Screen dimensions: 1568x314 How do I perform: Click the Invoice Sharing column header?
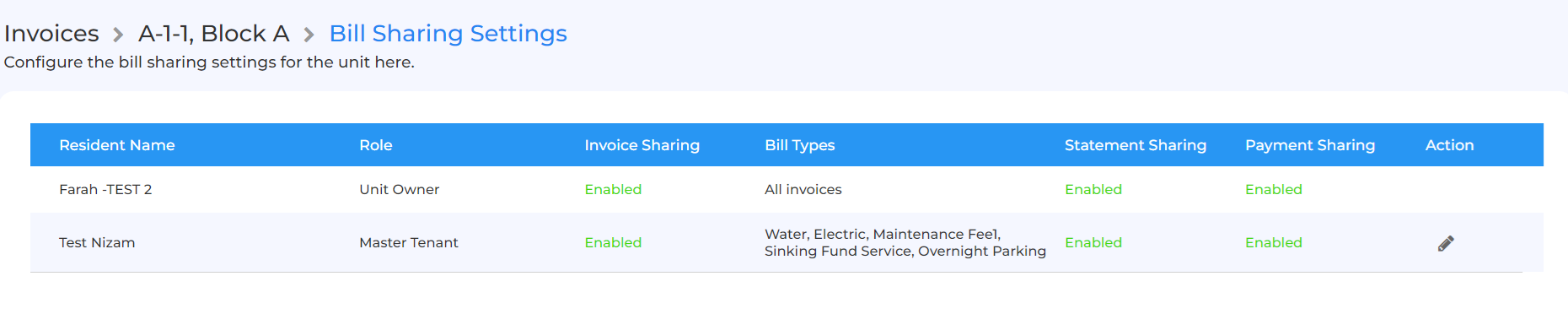click(x=642, y=145)
